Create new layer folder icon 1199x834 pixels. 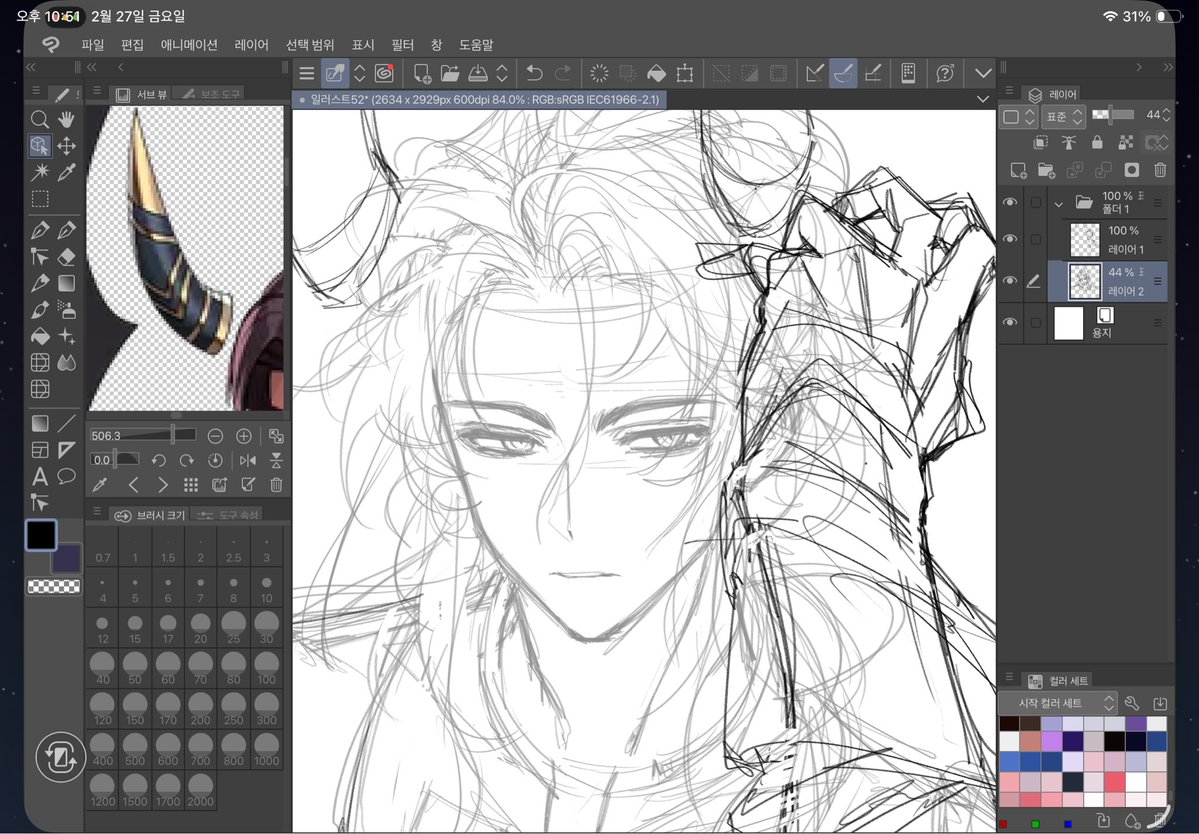tap(1046, 170)
